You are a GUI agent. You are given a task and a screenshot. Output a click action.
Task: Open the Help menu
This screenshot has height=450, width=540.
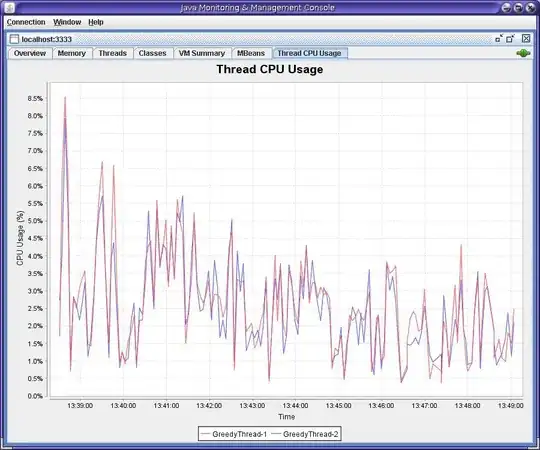(x=96, y=22)
